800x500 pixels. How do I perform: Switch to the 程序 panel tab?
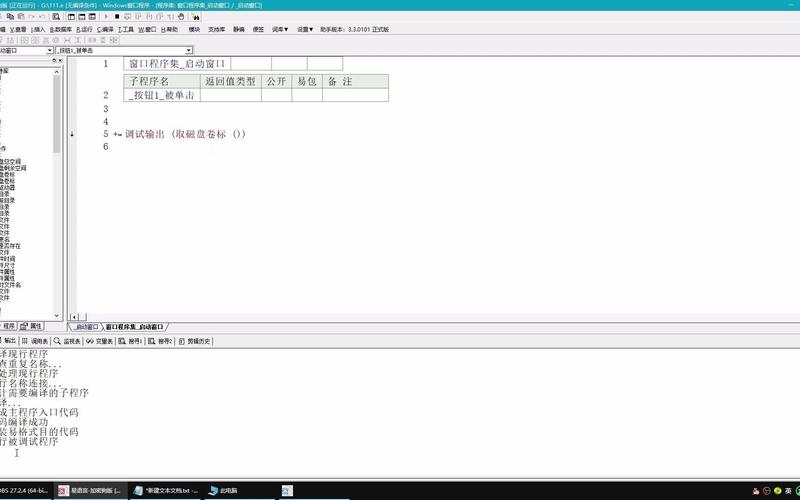(9, 326)
